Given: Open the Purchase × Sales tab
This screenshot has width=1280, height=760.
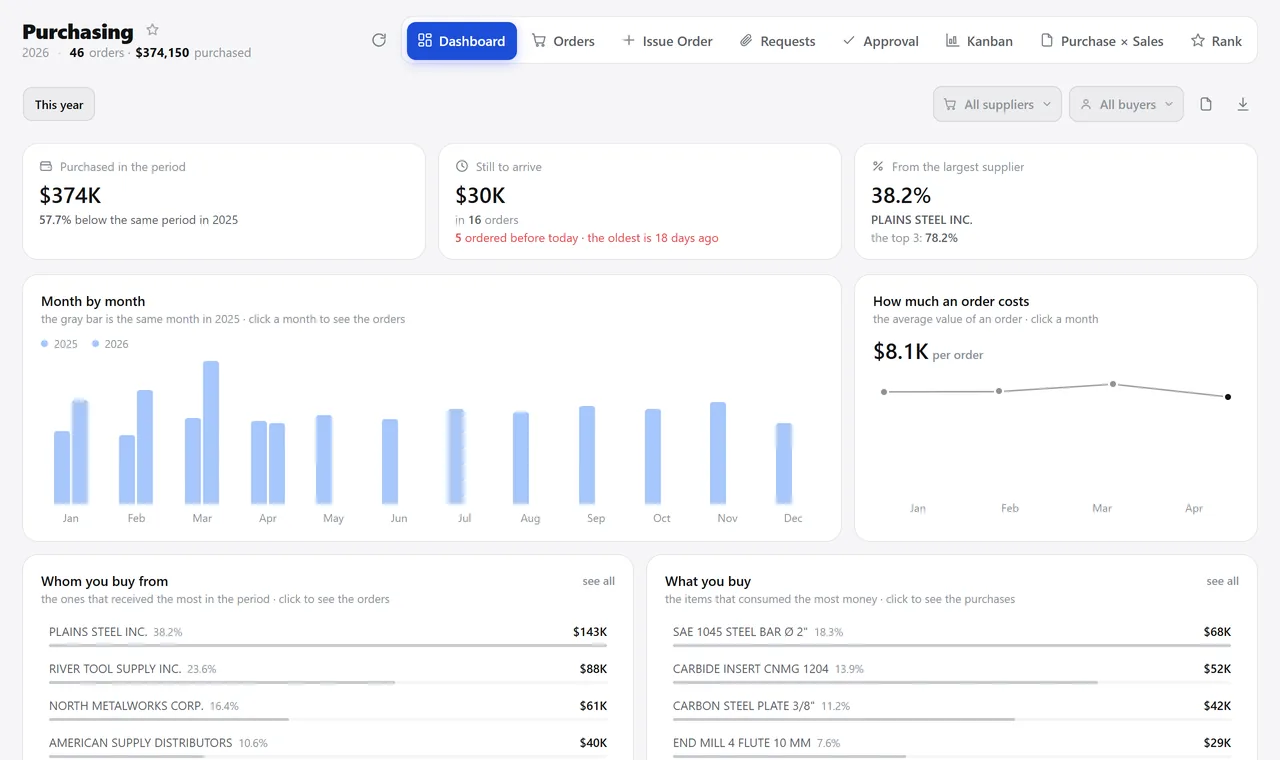Looking at the screenshot, I should (1102, 41).
